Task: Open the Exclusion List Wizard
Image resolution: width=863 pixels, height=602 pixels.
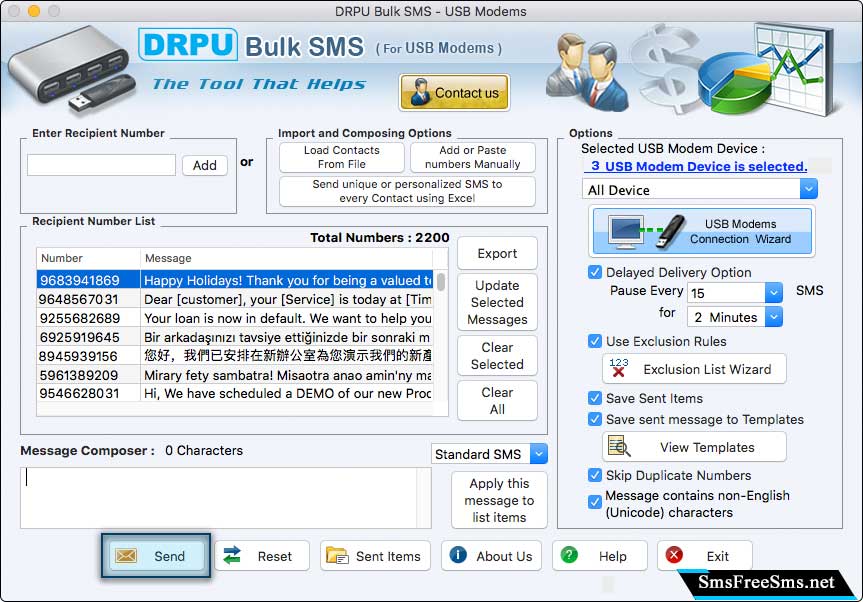Action: [694, 369]
